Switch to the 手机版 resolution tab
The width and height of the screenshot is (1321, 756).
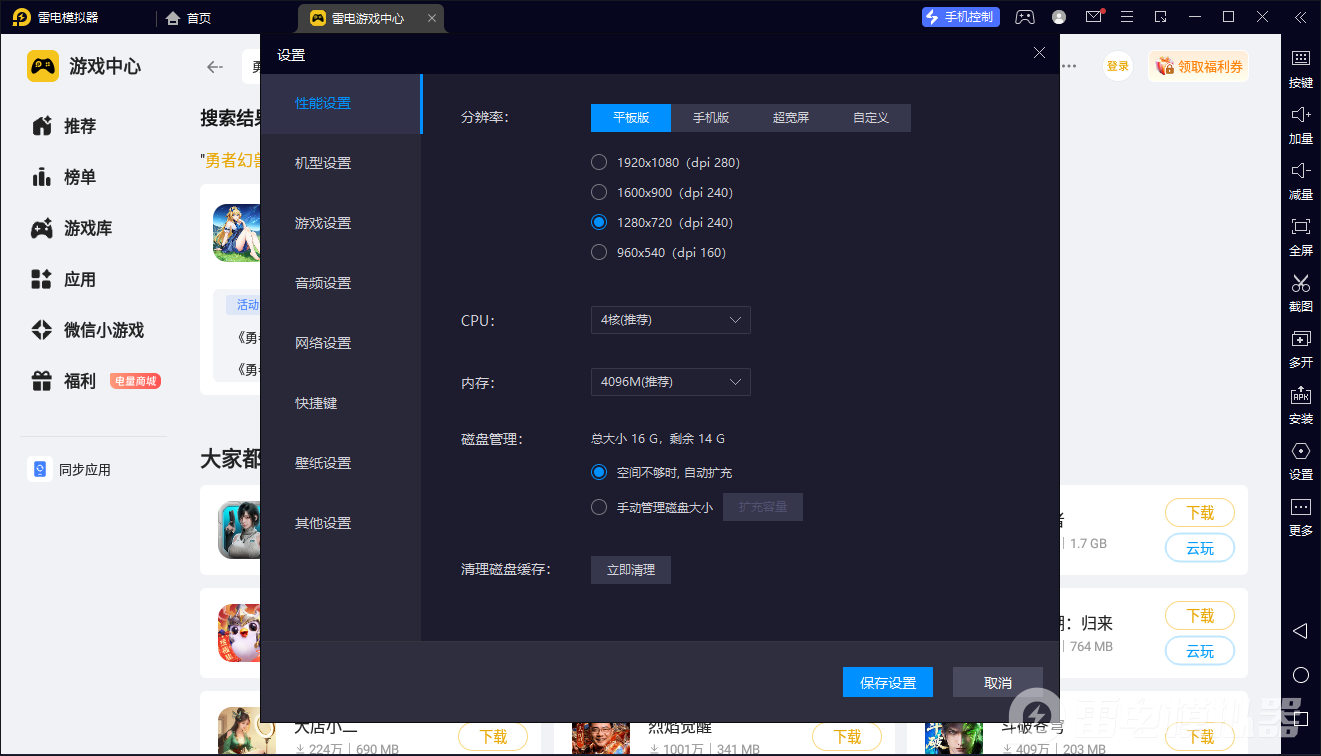coord(711,118)
